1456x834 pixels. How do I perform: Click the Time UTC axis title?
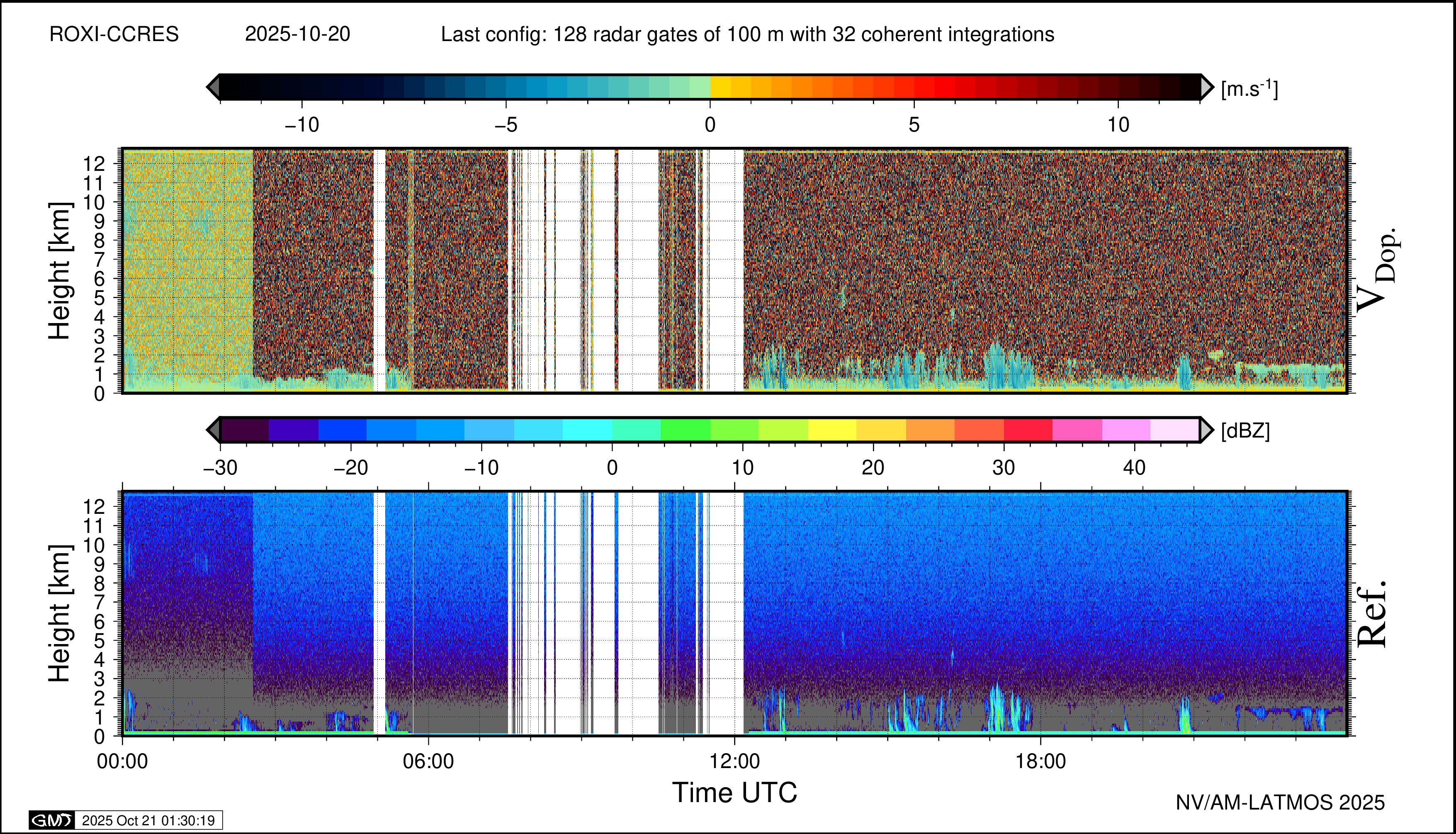[734, 793]
